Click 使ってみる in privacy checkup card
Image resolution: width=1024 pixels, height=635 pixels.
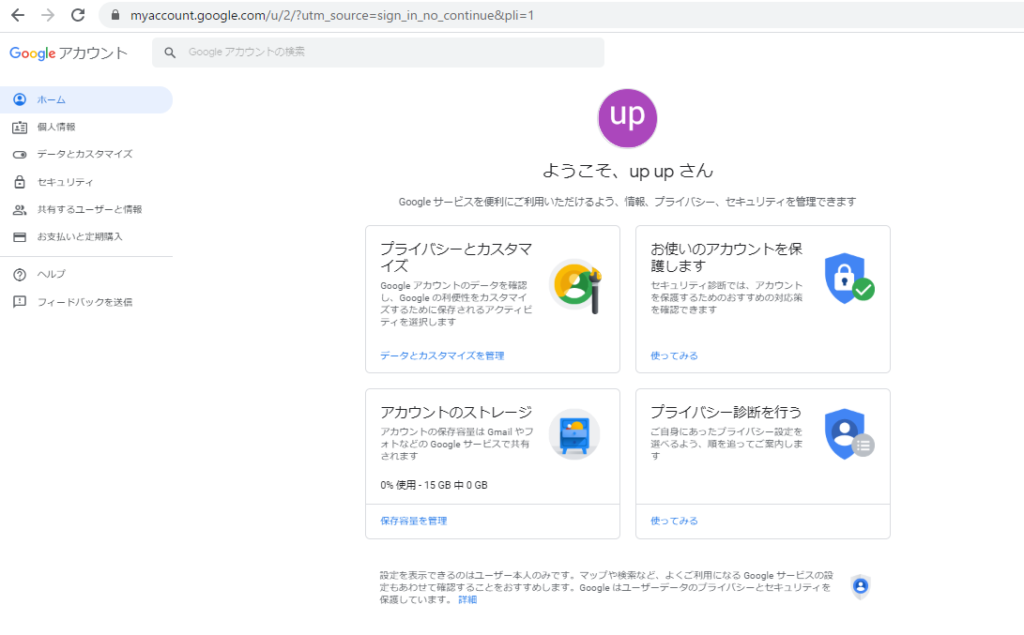[x=674, y=521]
